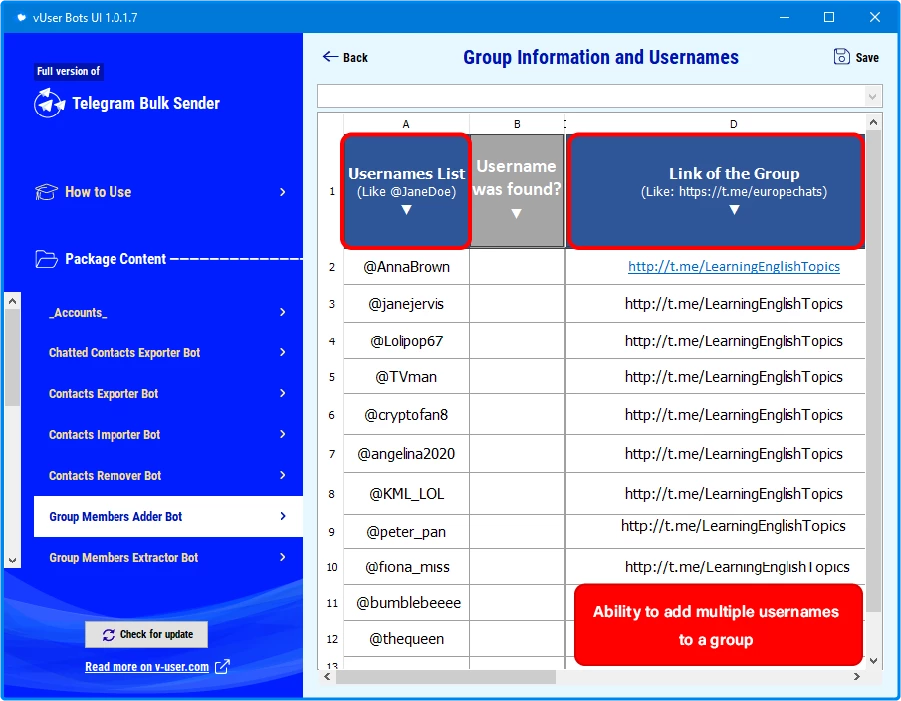
Task: Click the refresh icon in Check for update
Action: 109,634
